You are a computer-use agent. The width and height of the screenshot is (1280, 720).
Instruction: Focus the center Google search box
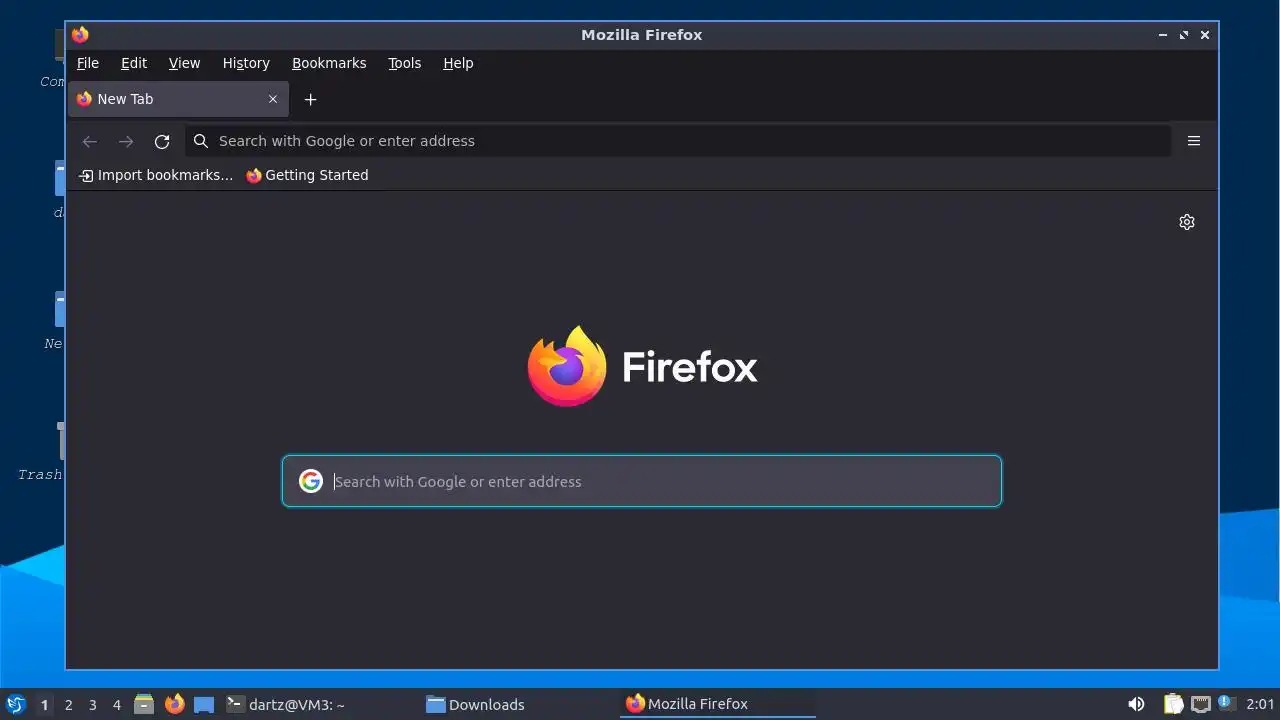click(641, 481)
